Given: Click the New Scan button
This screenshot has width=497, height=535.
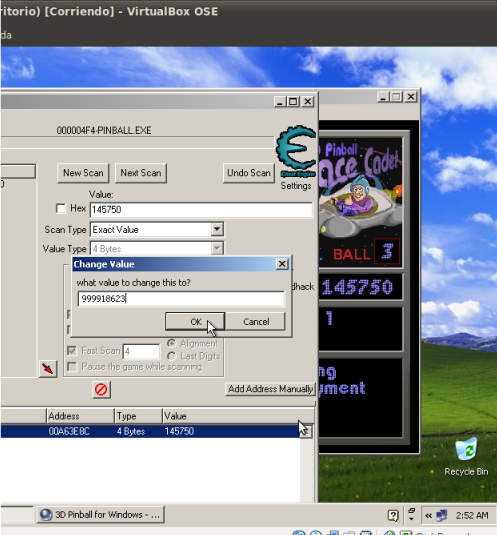Looking at the screenshot, I should 83,173.
